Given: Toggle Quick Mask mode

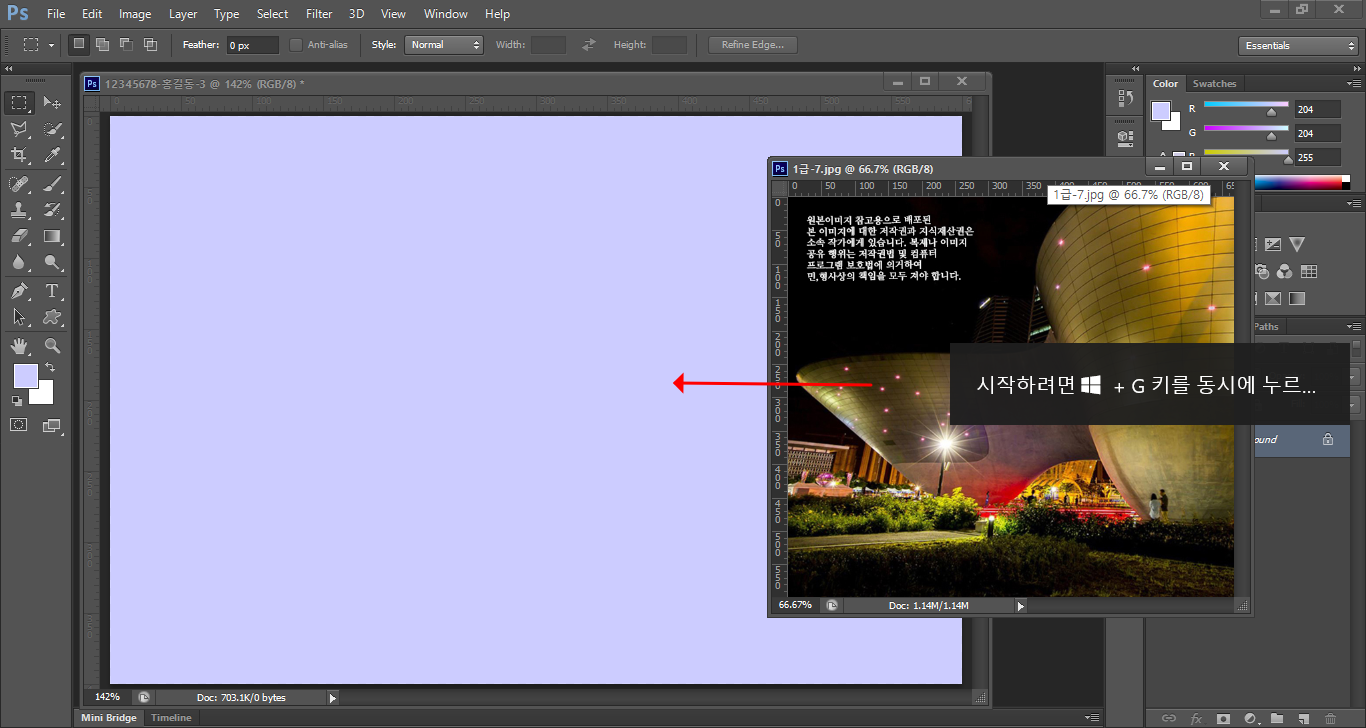Looking at the screenshot, I should (19, 425).
